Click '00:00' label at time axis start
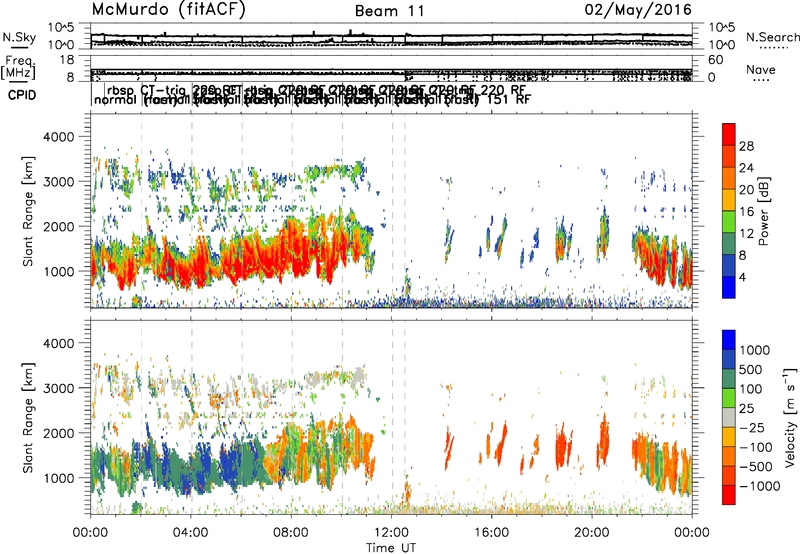Viewport: 800px width, 554px height. click(x=90, y=533)
